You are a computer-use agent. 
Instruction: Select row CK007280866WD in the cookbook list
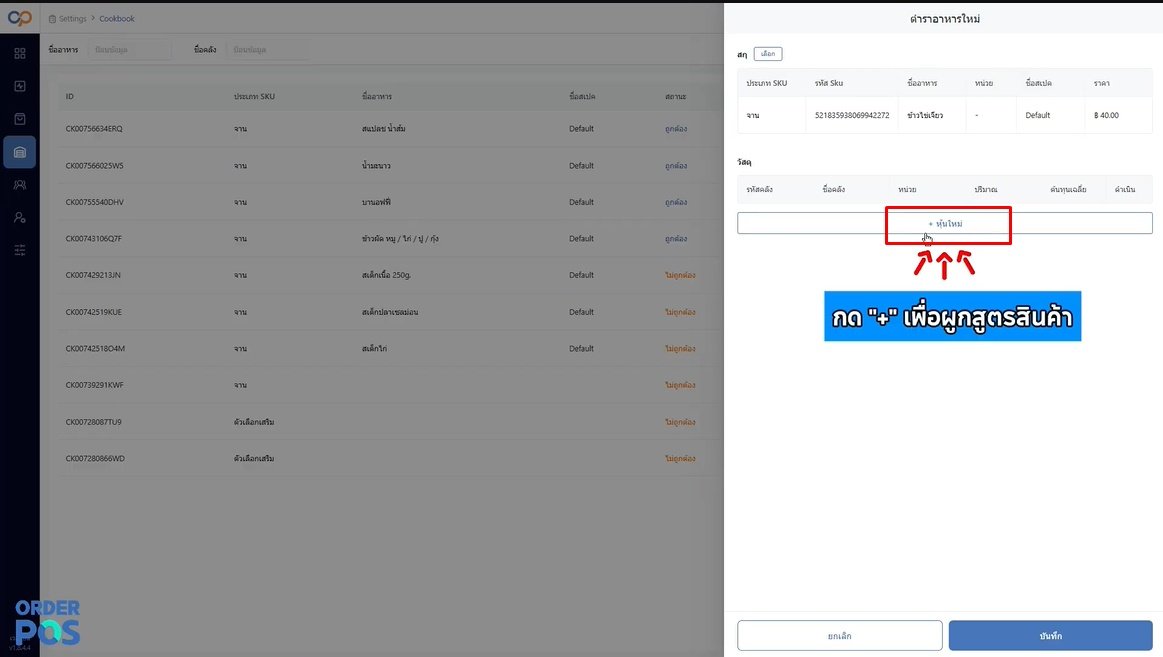(391, 458)
